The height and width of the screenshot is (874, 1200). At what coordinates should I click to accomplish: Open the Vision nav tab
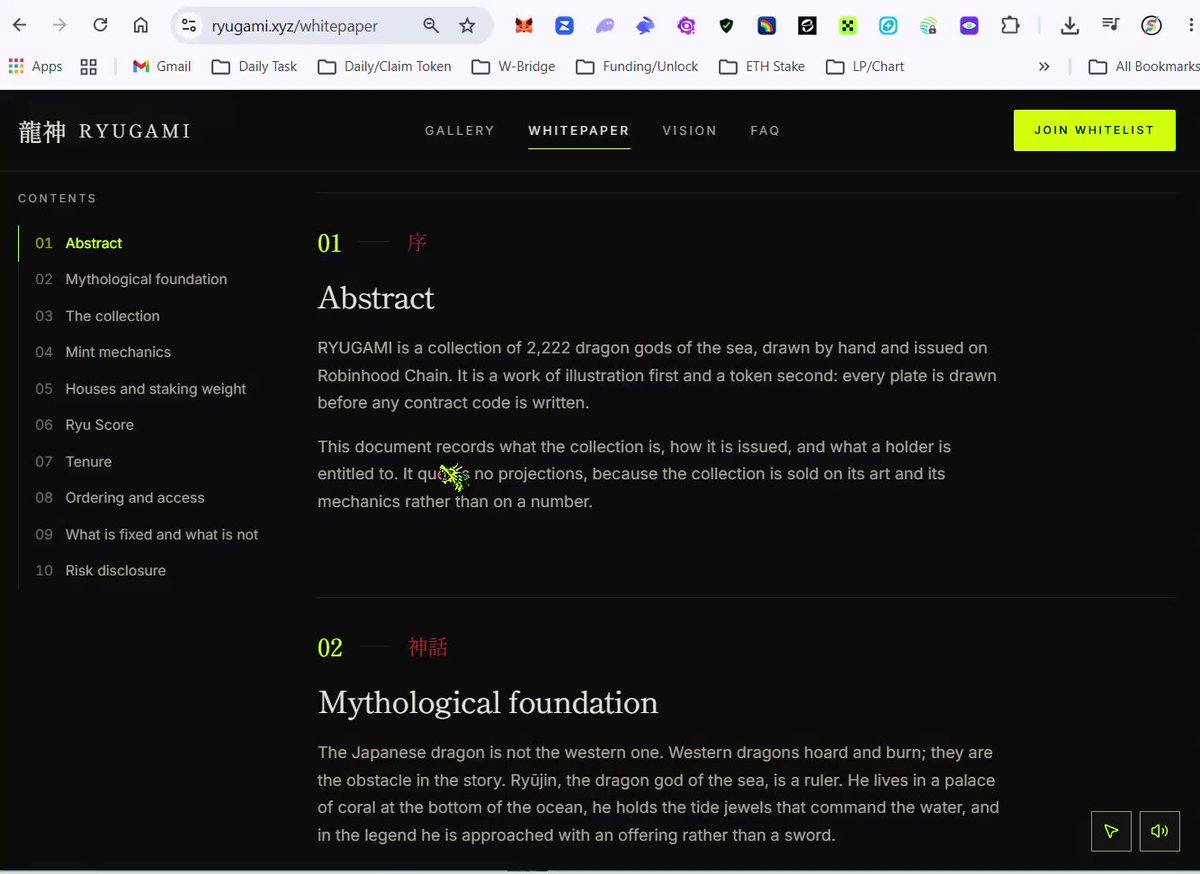[x=690, y=130]
